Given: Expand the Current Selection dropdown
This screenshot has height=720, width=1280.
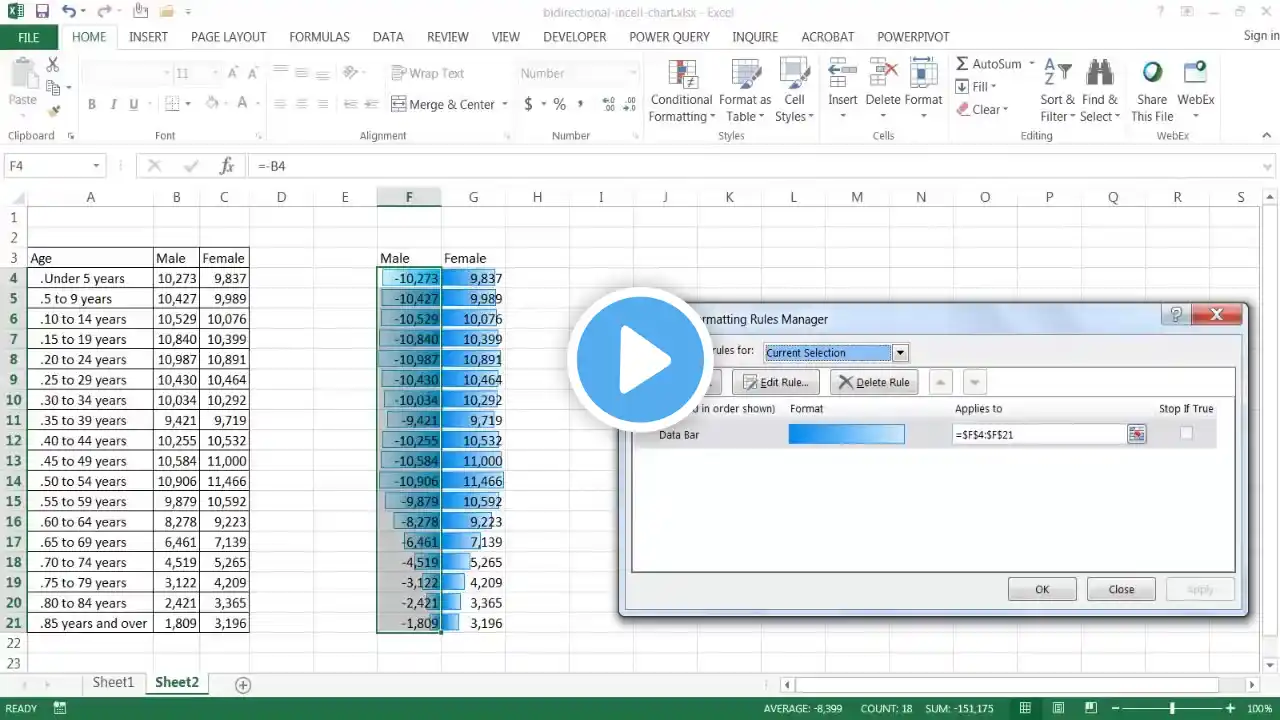Looking at the screenshot, I should point(900,353).
